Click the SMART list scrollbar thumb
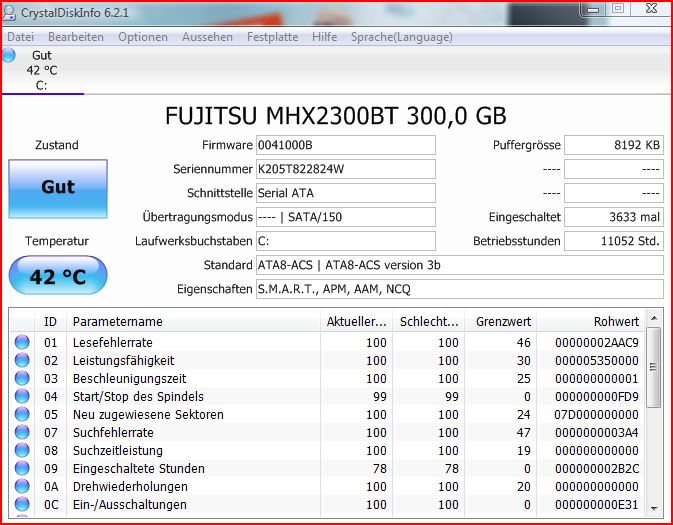The height and width of the screenshot is (525, 673). (653, 367)
